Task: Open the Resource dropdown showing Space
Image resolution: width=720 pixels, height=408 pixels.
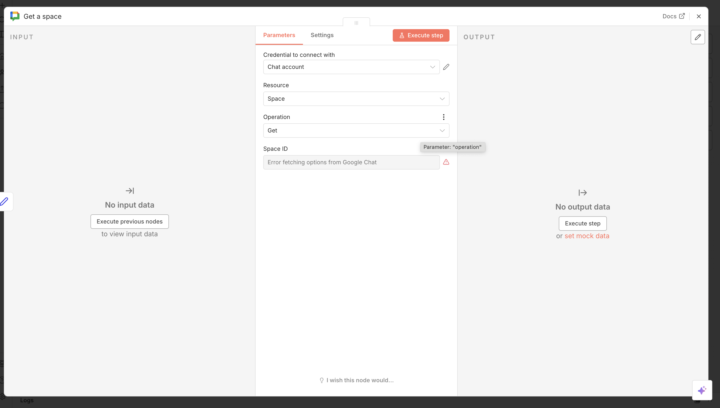Action: (356, 99)
